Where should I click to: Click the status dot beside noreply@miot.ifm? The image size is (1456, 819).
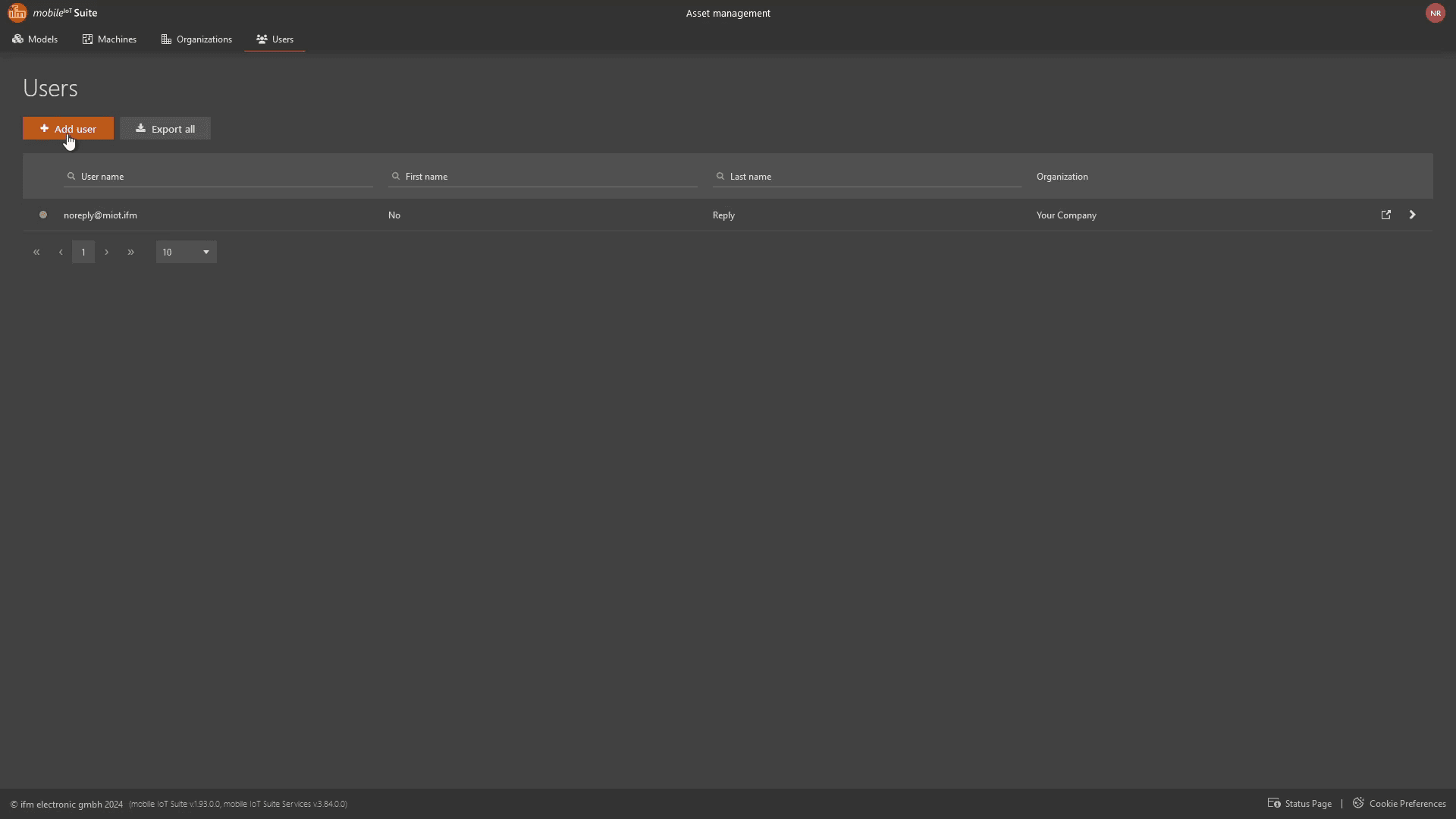pyautogui.click(x=43, y=215)
